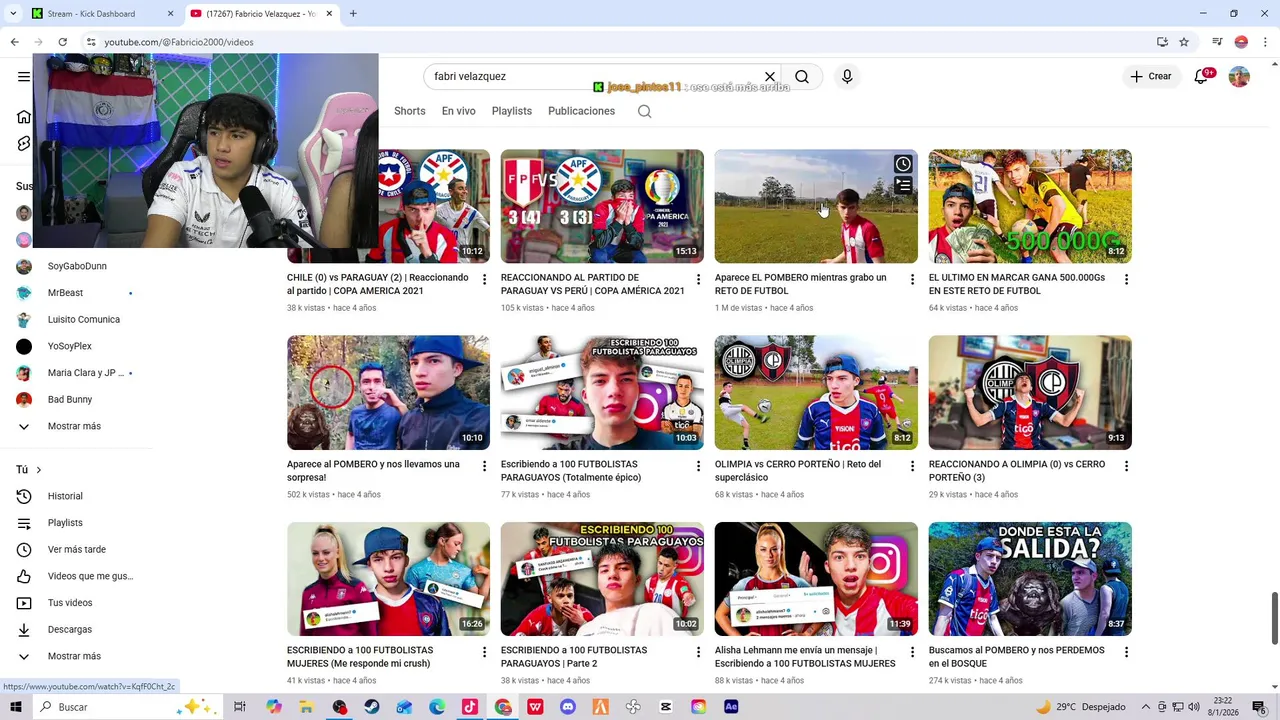Open SoyGaboDunn subscription channel
Screen dimensions: 1280x720
[77, 266]
